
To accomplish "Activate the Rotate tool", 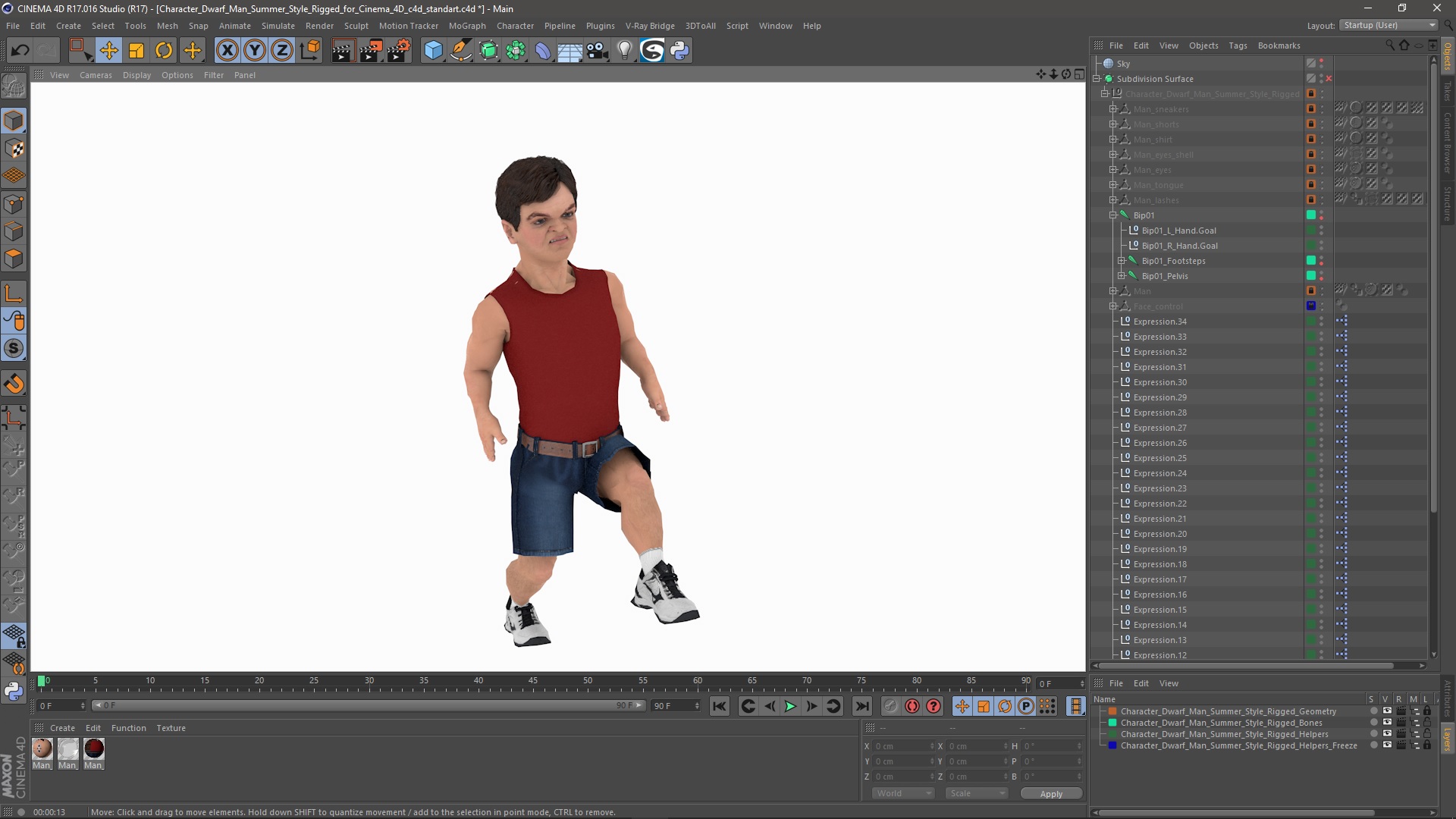I will click(x=164, y=51).
